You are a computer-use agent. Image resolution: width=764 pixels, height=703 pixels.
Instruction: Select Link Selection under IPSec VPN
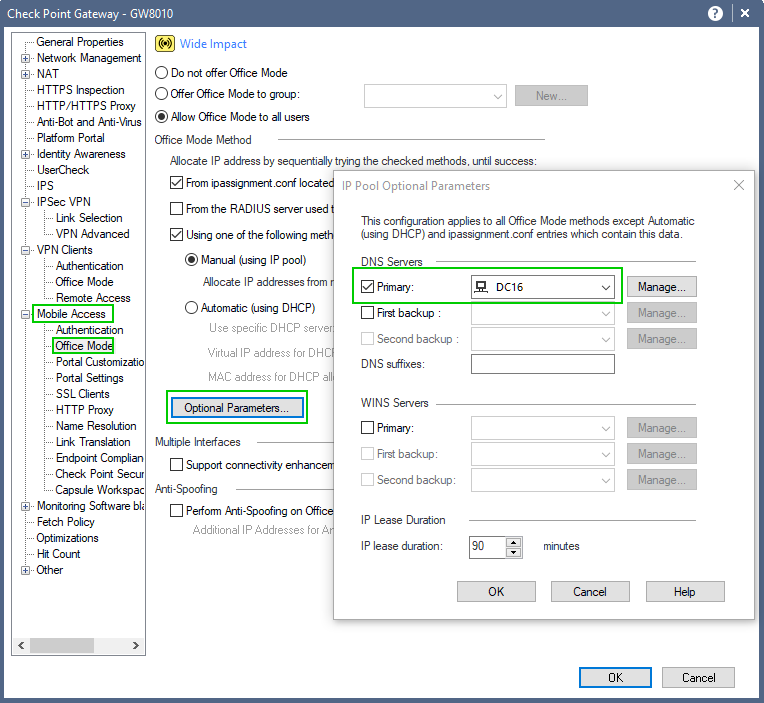point(89,218)
